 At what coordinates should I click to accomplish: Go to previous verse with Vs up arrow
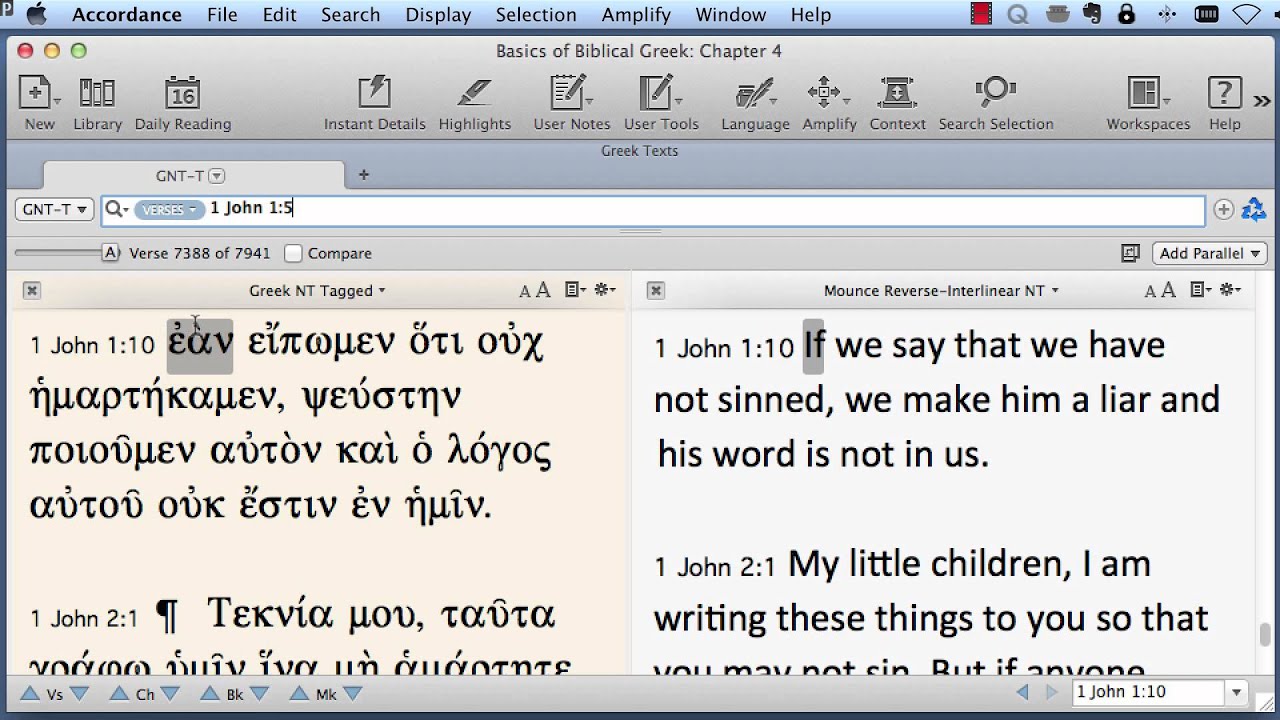tap(30, 694)
